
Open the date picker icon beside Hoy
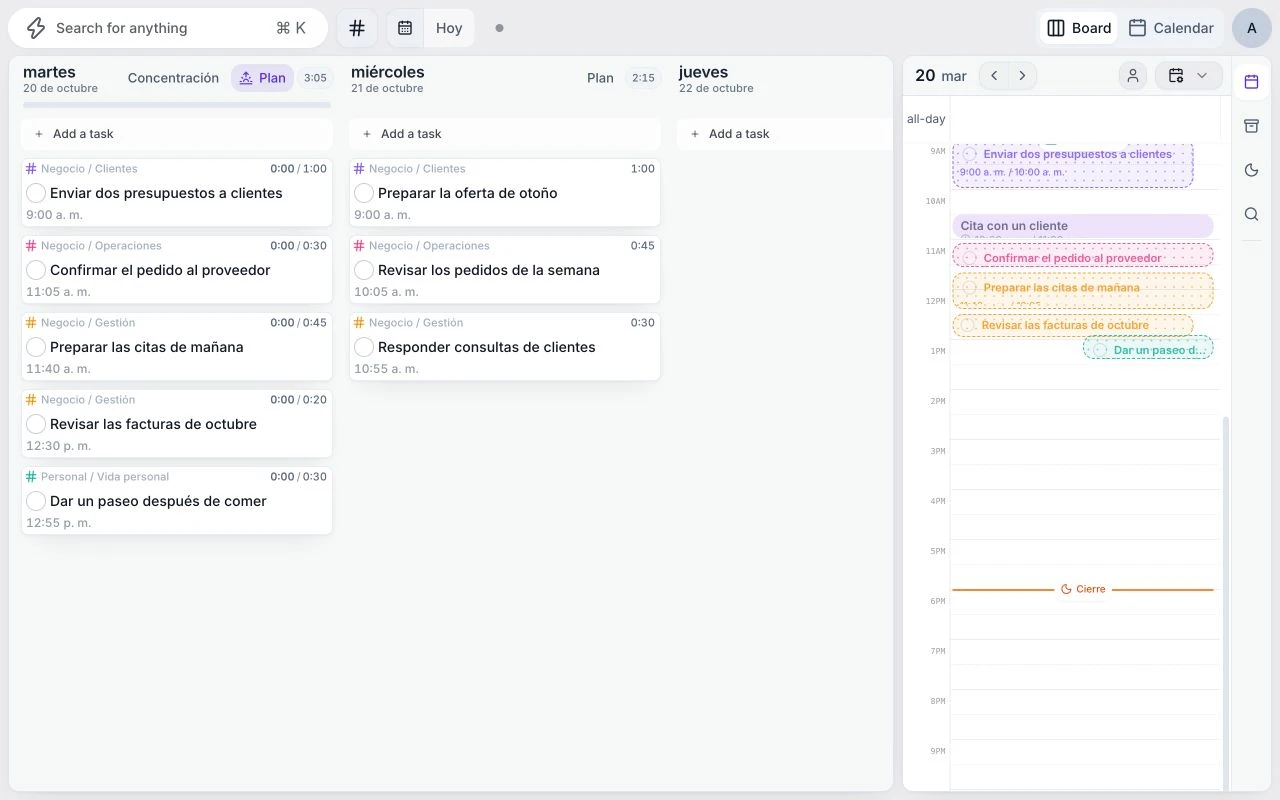tap(405, 28)
